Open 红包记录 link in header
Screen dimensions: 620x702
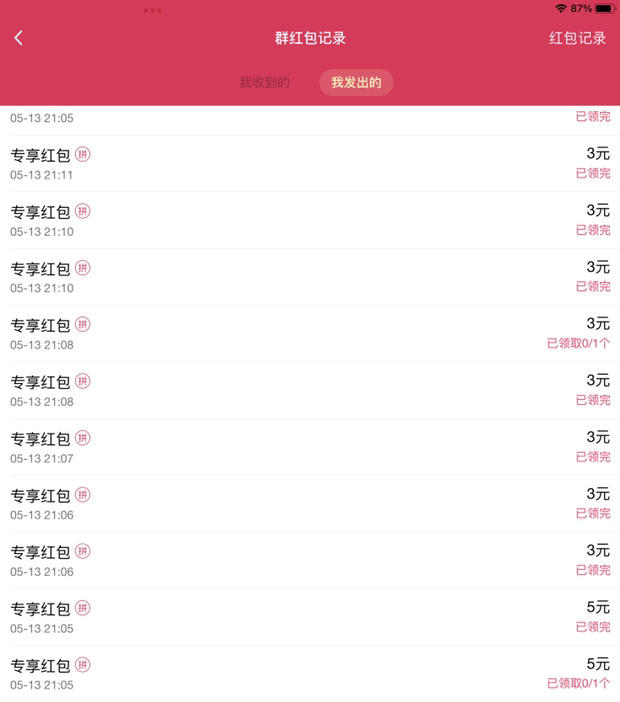(577, 38)
